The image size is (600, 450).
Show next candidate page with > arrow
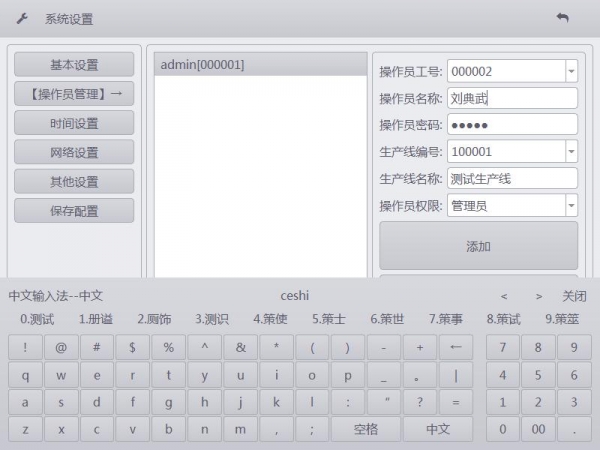pyautogui.click(x=539, y=296)
